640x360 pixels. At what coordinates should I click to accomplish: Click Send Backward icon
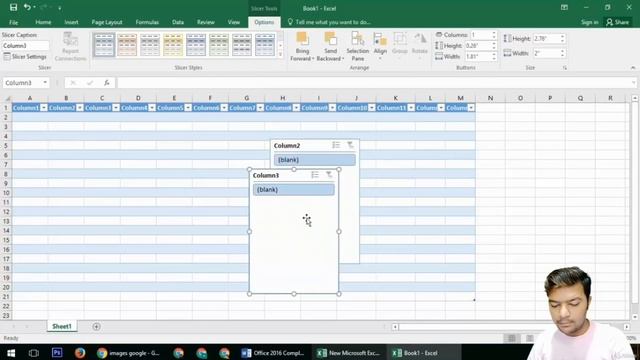[x=330, y=38]
